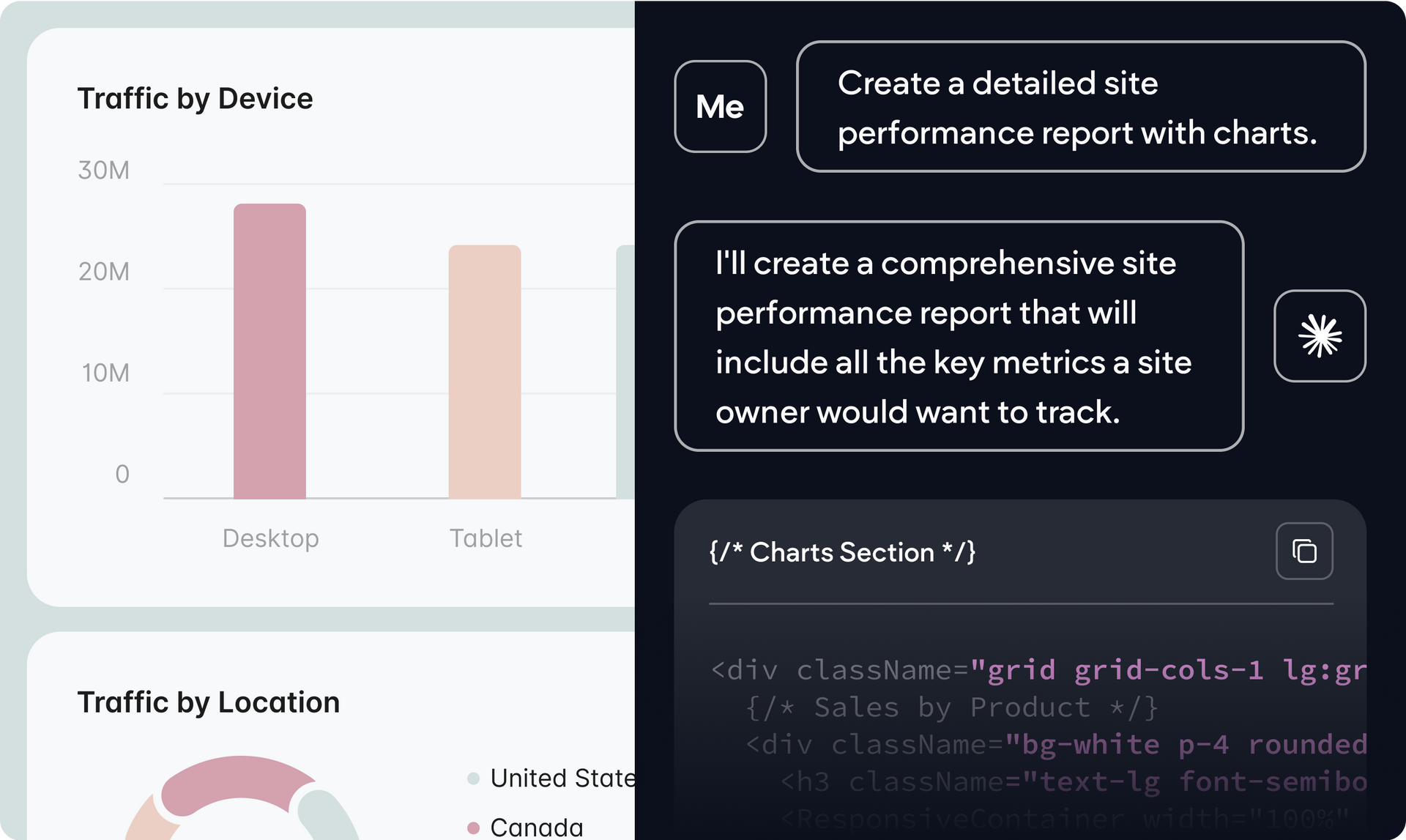Click the Tablet axis label
The width and height of the screenshot is (1406, 840).
(486, 538)
